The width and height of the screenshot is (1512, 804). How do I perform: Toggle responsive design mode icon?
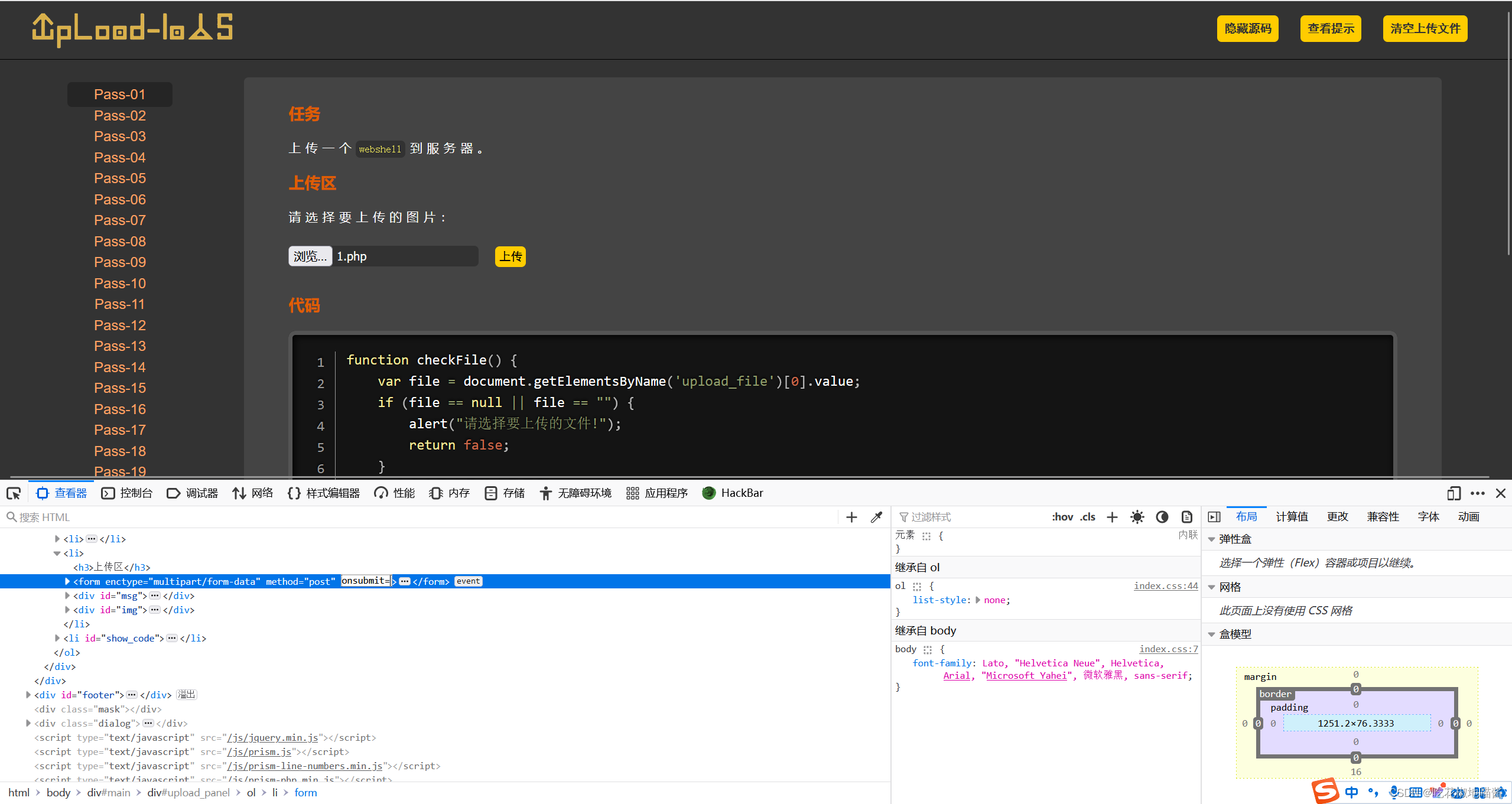pos(1454,493)
